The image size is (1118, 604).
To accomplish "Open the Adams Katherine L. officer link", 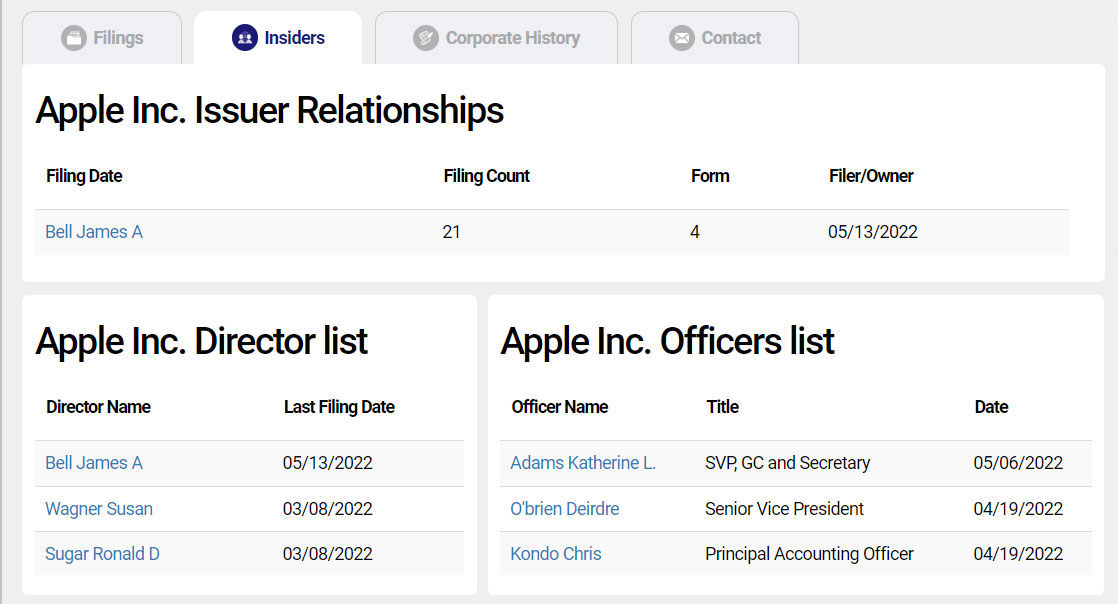I will [x=583, y=463].
